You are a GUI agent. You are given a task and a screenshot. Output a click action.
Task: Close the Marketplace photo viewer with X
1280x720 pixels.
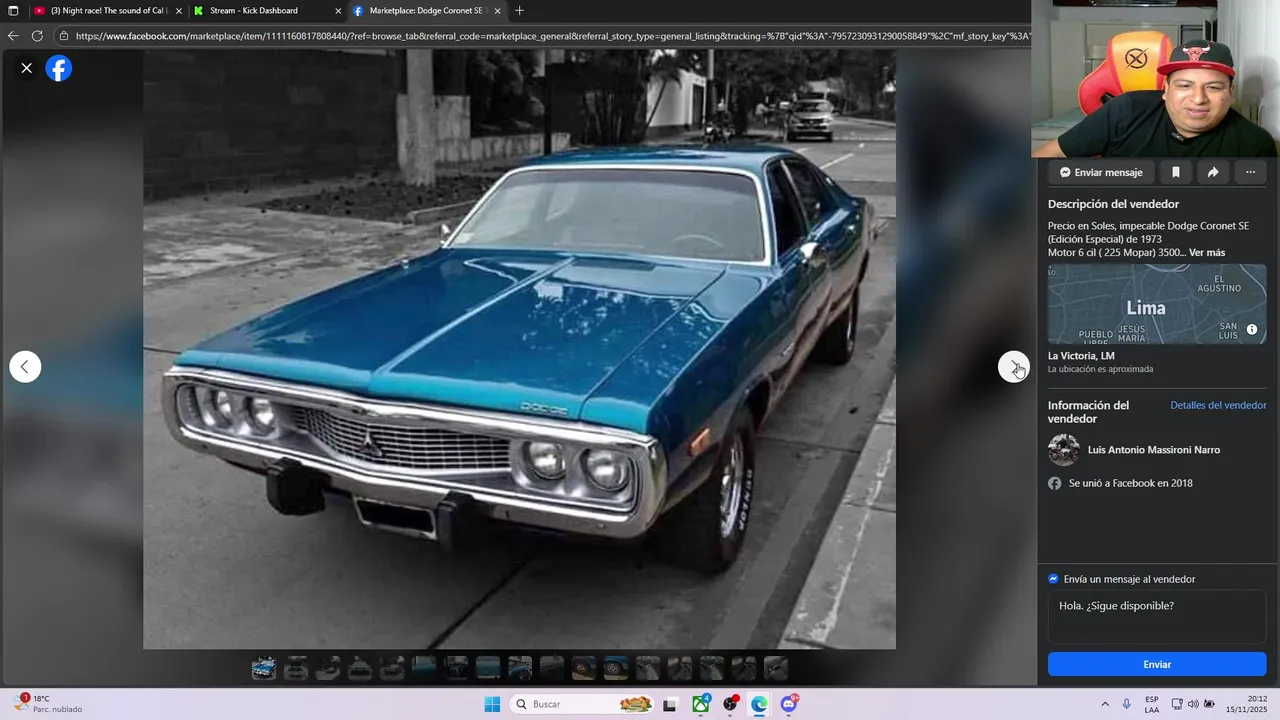(27, 68)
